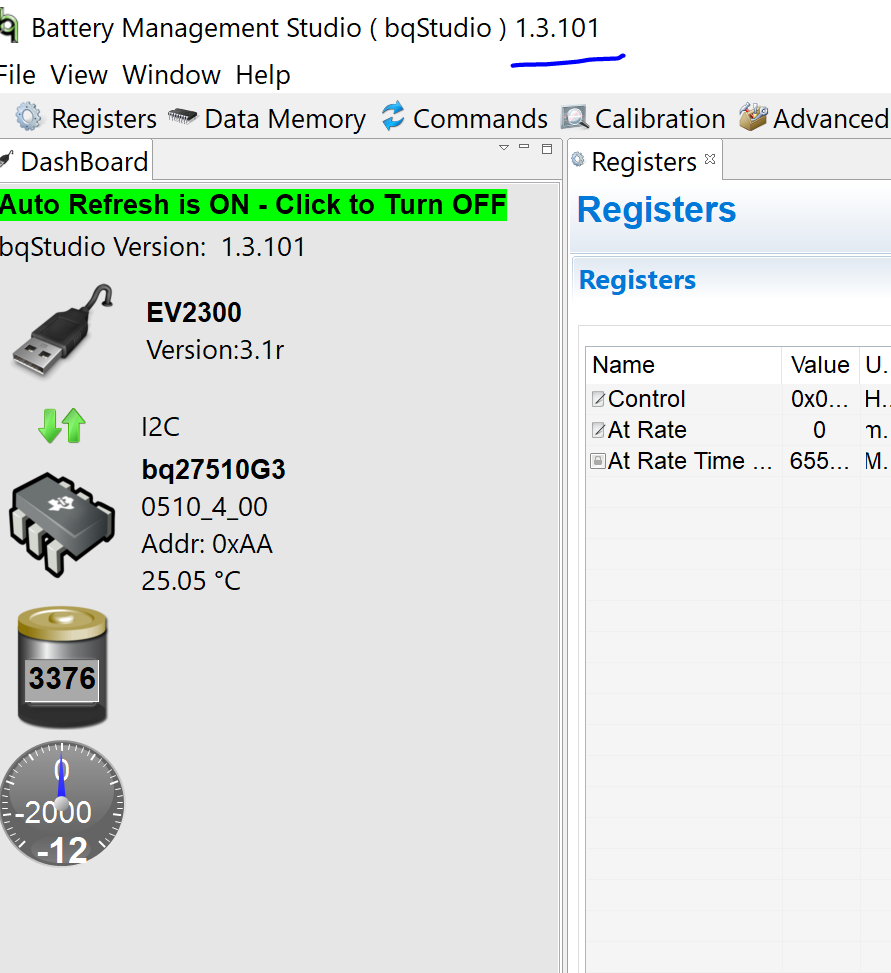Screen dimensions: 891x973
Task: Click the Addr: 0xAA text
Action: point(207,544)
